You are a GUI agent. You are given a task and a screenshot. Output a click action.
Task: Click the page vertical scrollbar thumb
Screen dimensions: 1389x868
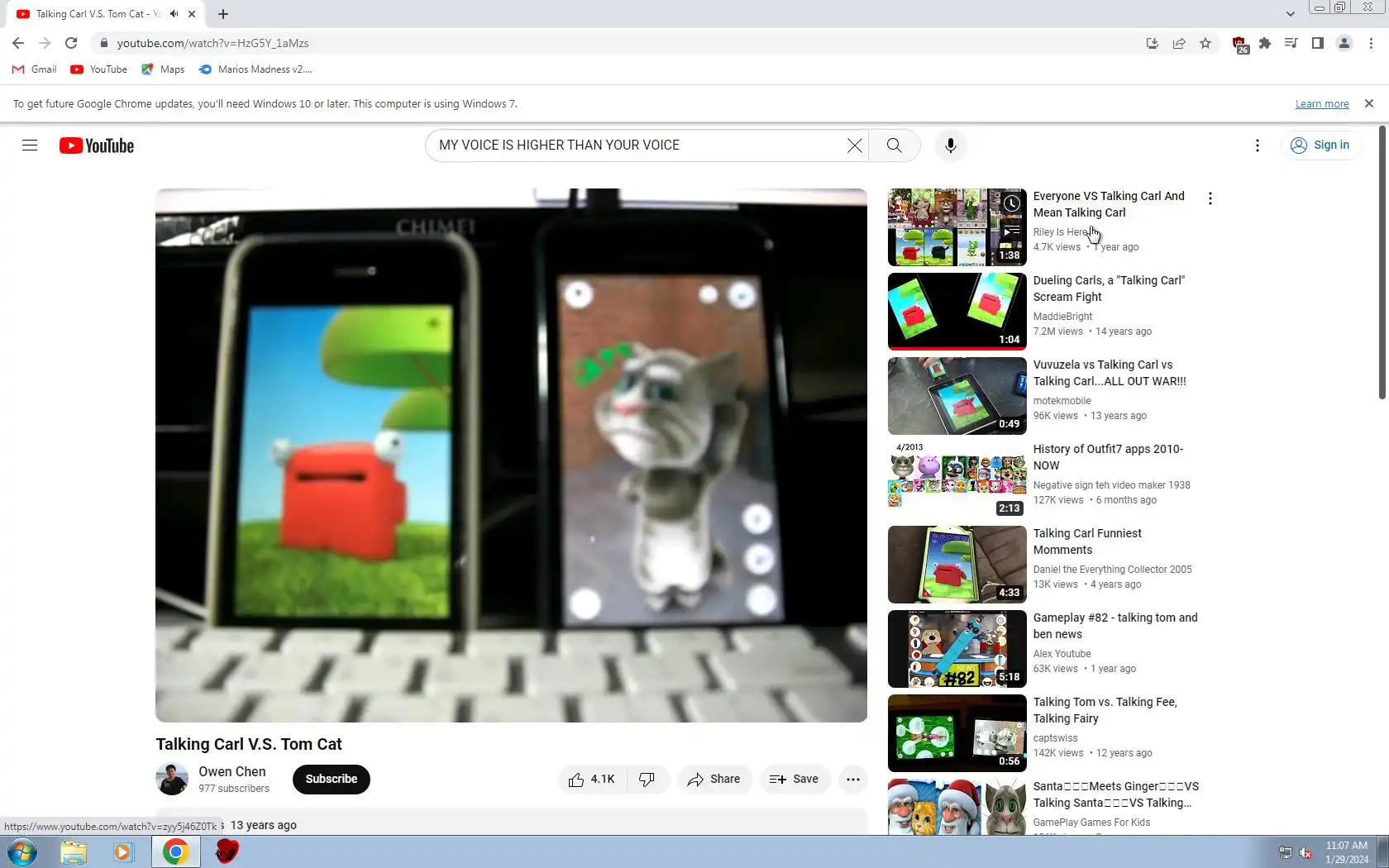(1382, 262)
